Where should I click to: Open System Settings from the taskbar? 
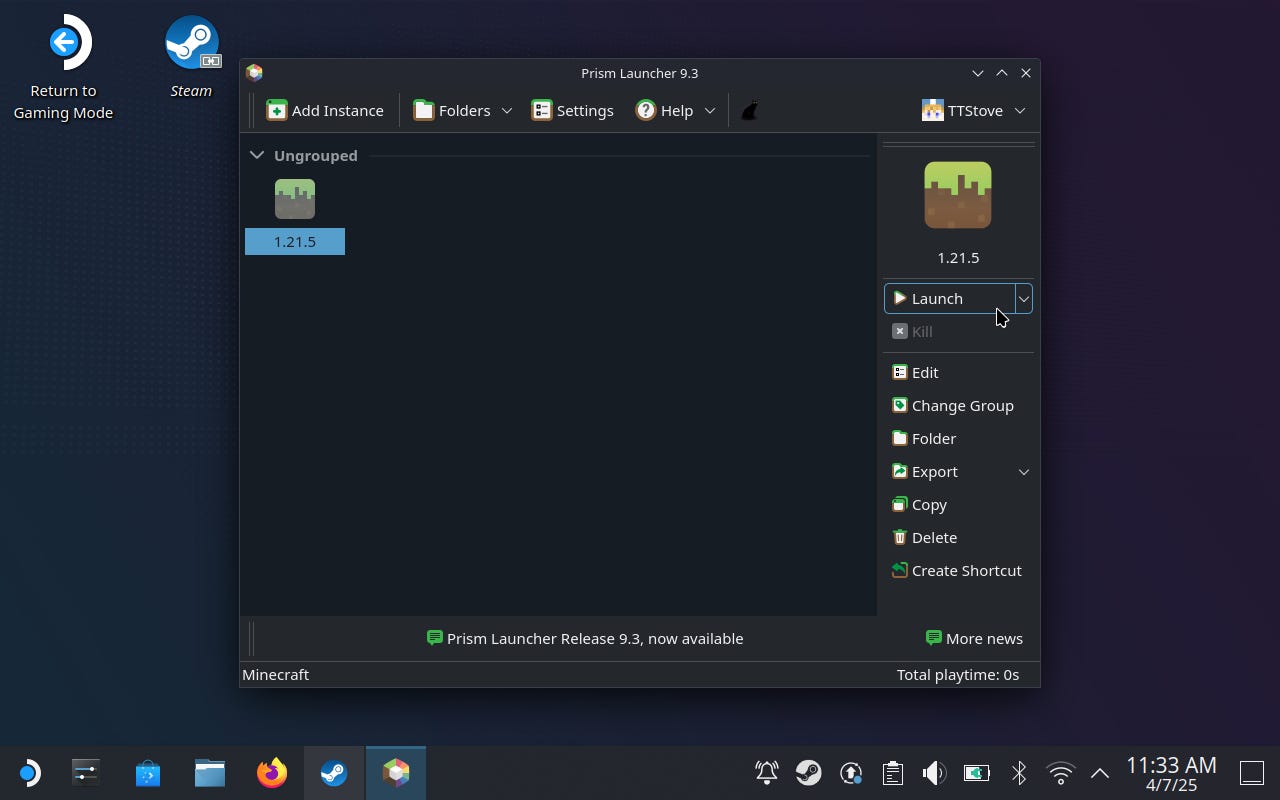click(86, 773)
